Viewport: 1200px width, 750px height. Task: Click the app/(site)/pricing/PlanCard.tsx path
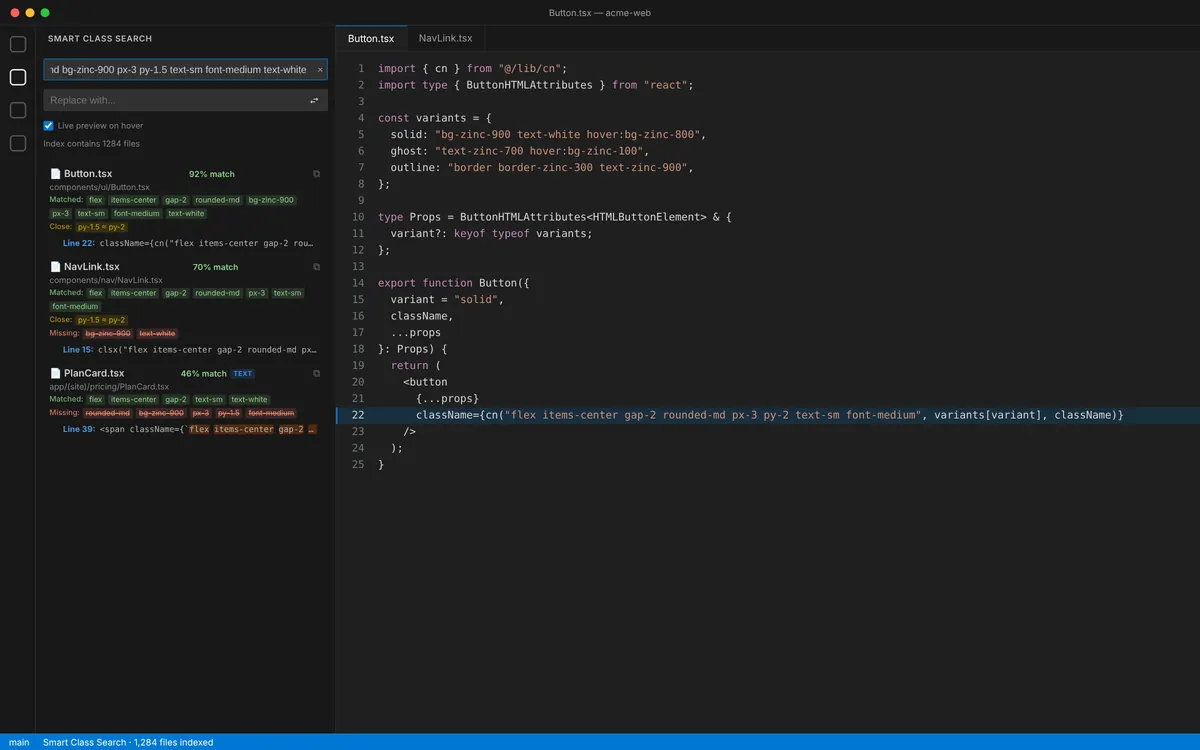[x=109, y=386]
